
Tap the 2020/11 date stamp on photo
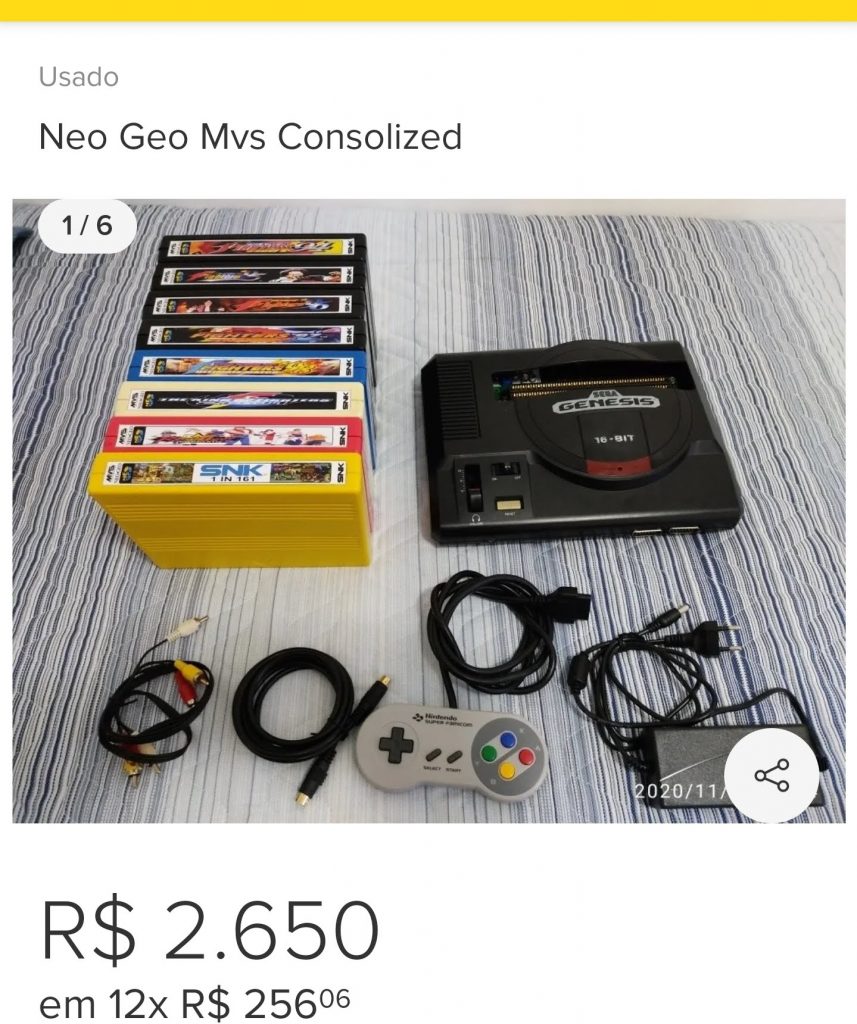pos(681,791)
